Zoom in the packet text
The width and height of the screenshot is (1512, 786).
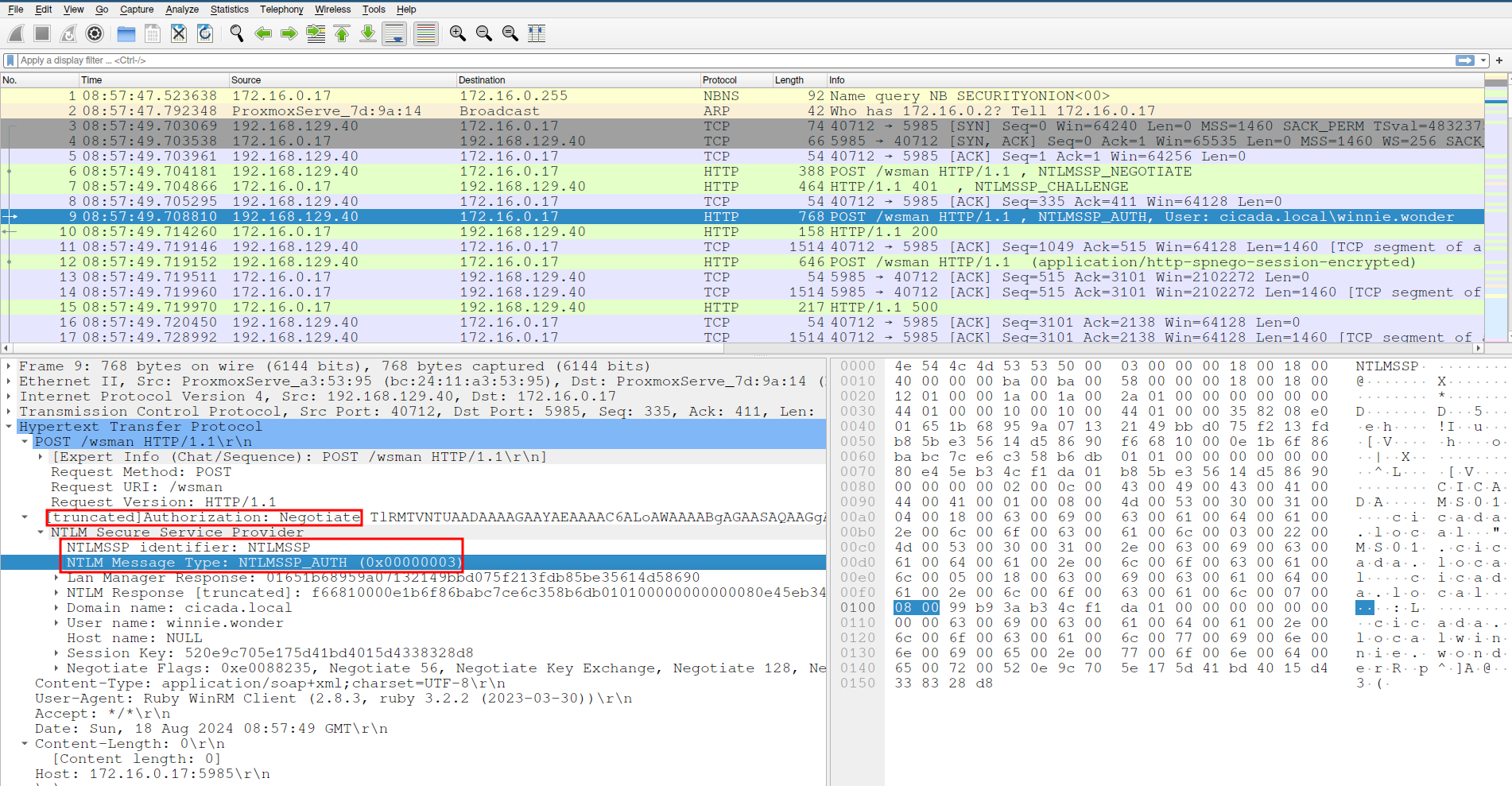458,33
